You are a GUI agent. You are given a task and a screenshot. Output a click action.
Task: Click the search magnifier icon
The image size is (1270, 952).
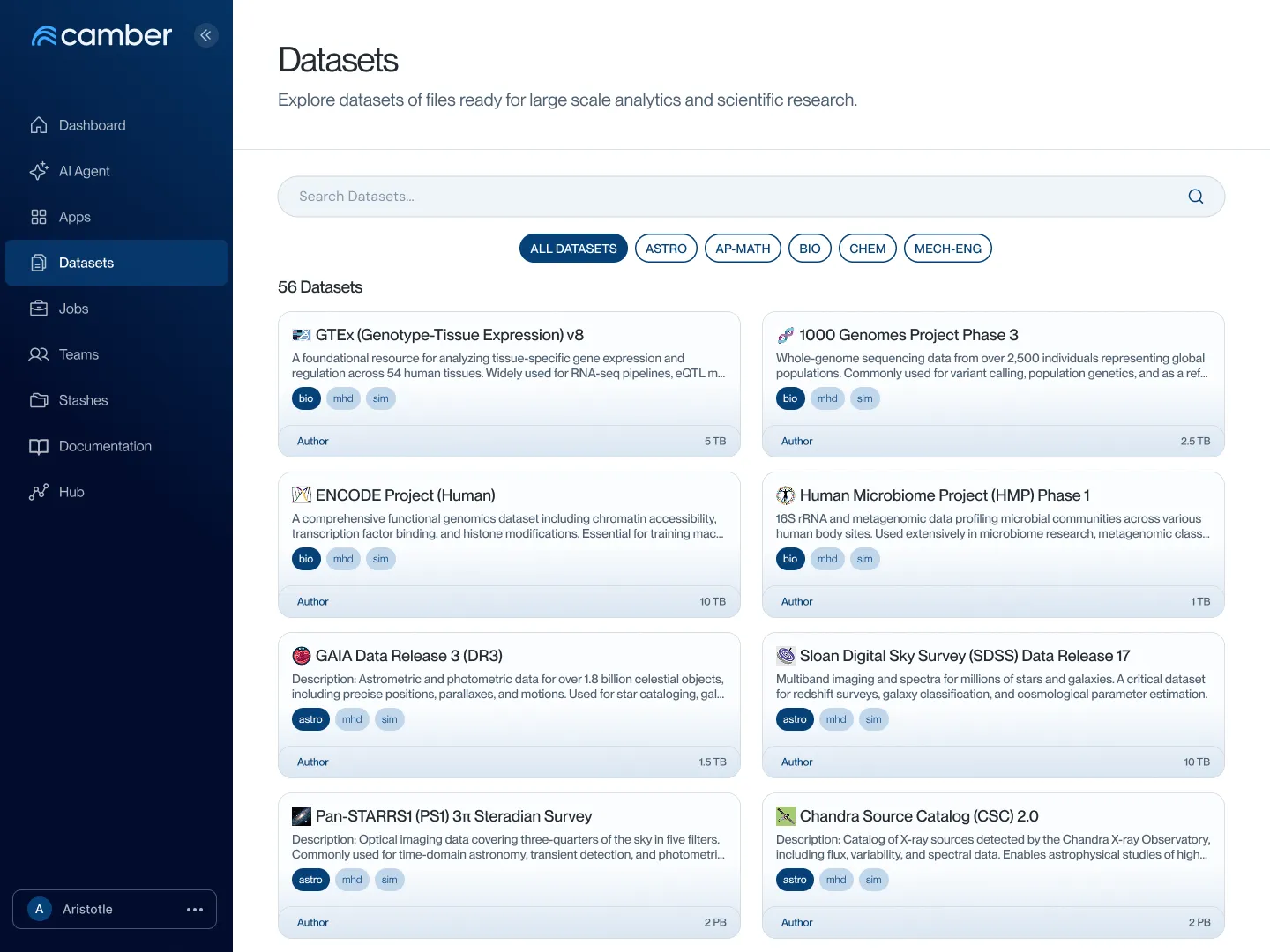coord(1196,197)
